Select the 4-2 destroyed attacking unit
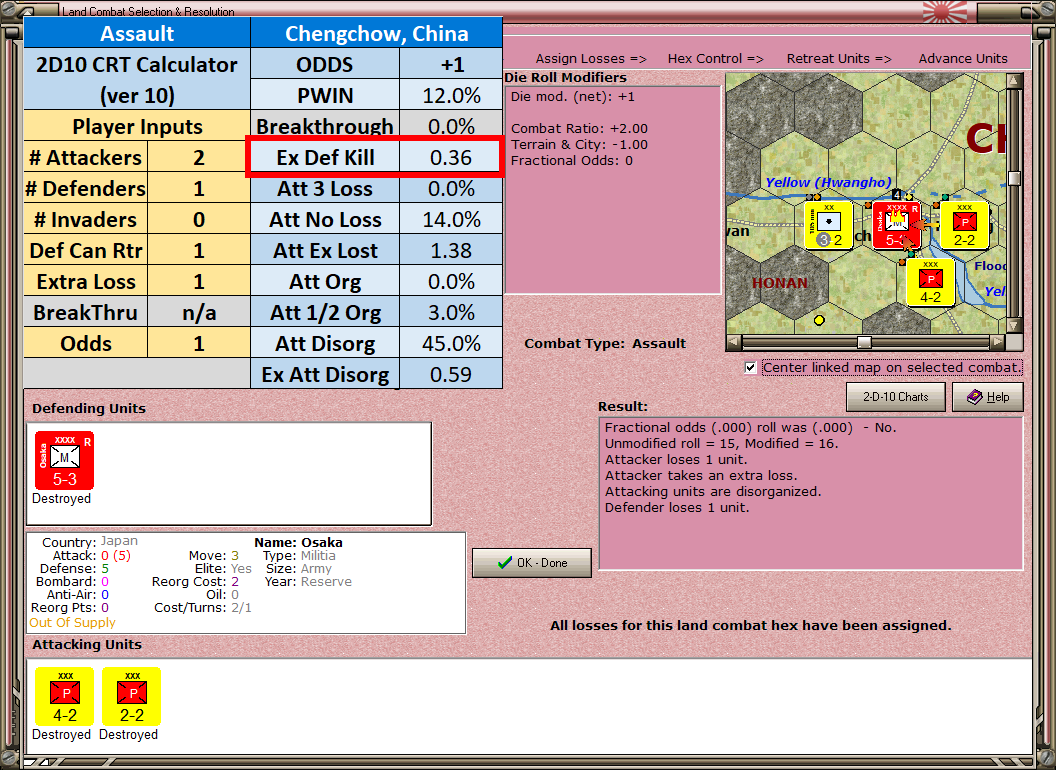 (65, 696)
